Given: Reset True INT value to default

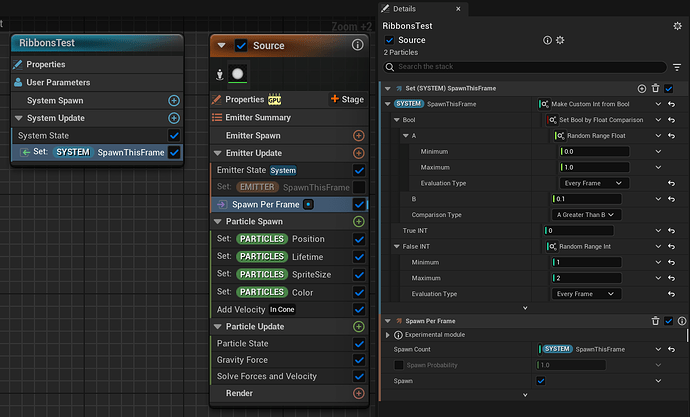Looking at the screenshot, I should click(672, 231).
